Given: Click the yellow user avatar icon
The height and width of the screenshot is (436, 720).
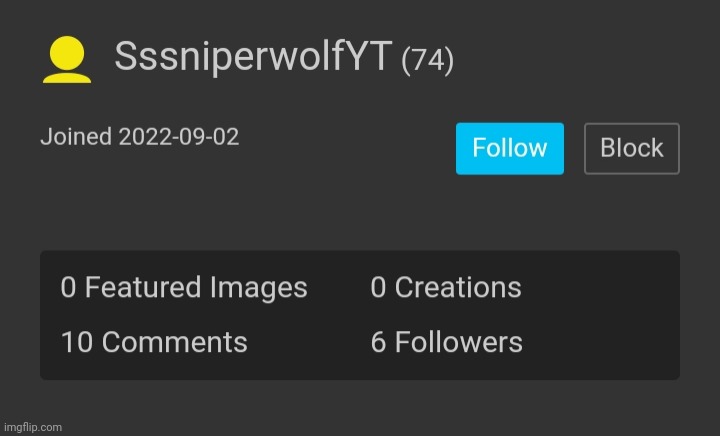Looking at the screenshot, I should tap(67, 60).
